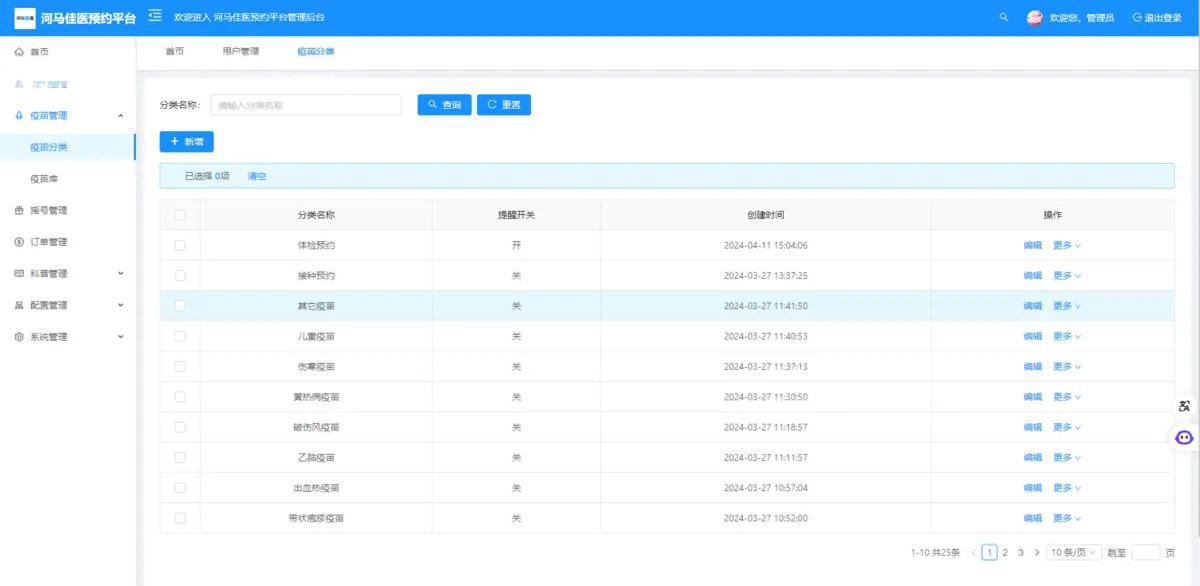Check the box for 黄热病疫苗 row
The width and height of the screenshot is (1200, 586).
tap(180, 397)
